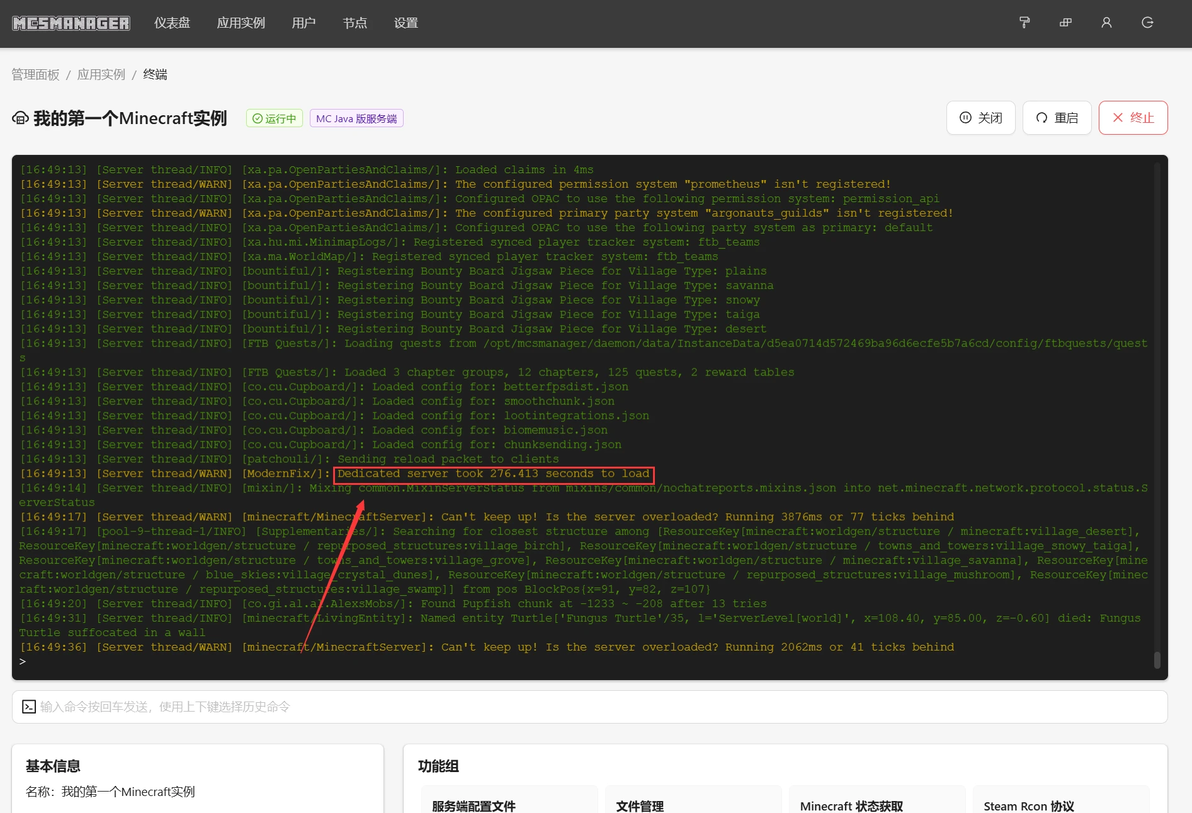Click the MC Java 版服务端 tag
The height and width of the screenshot is (813, 1192).
point(357,119)
